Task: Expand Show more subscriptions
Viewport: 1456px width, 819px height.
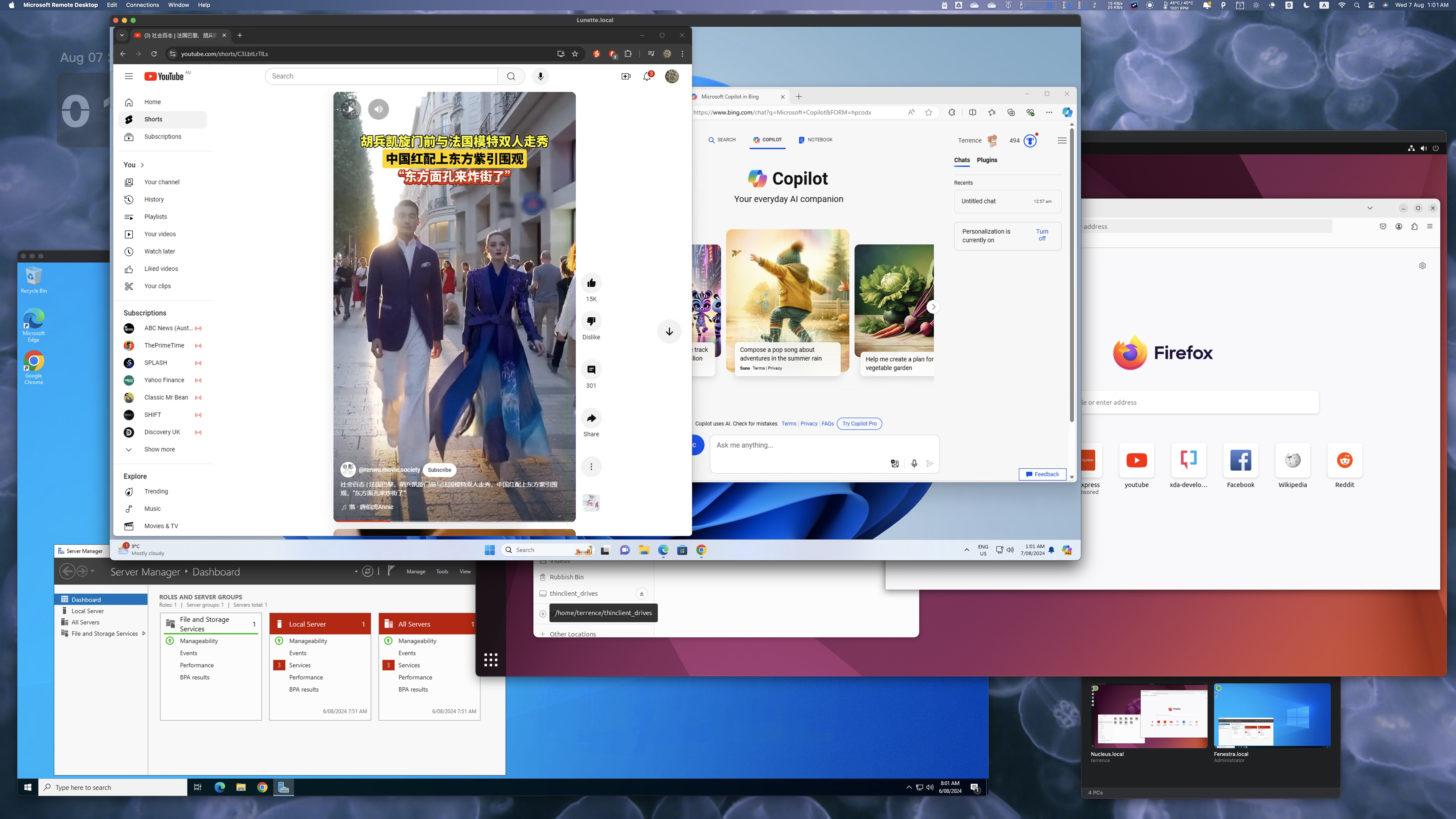Action: pos(159,450)
